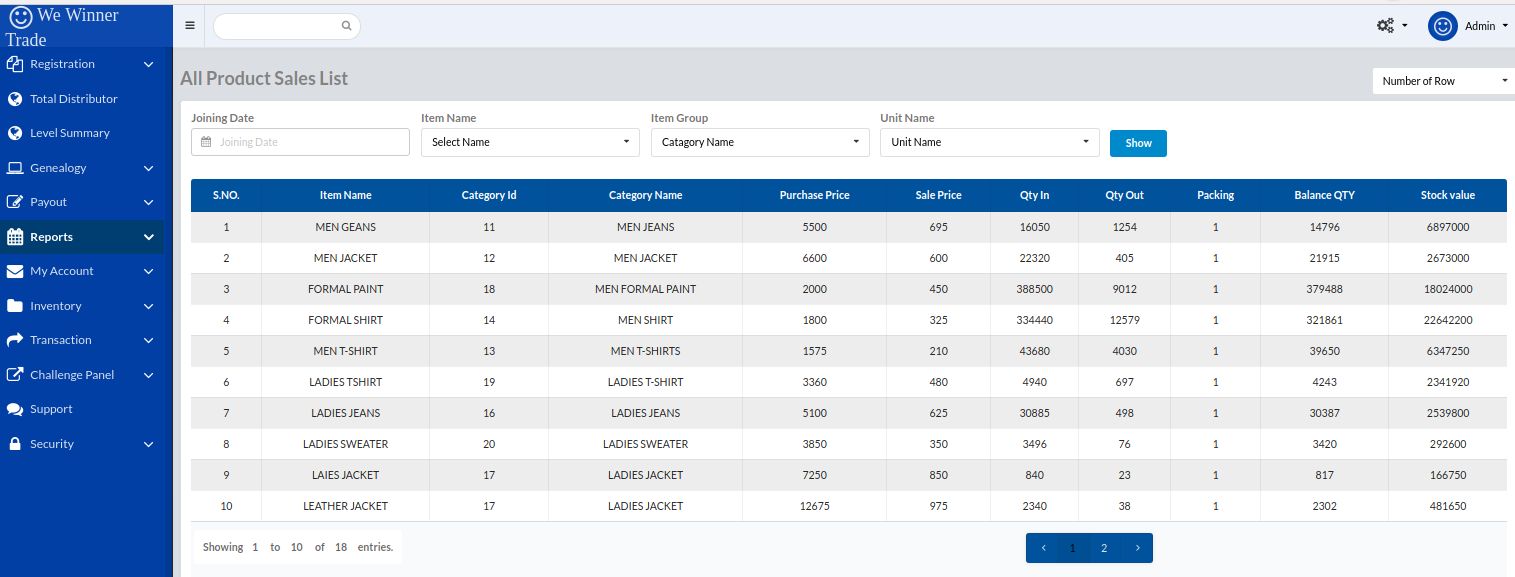Click the search magnifier icon
This screenshot has height=577, width=1515.
point(346,27)
